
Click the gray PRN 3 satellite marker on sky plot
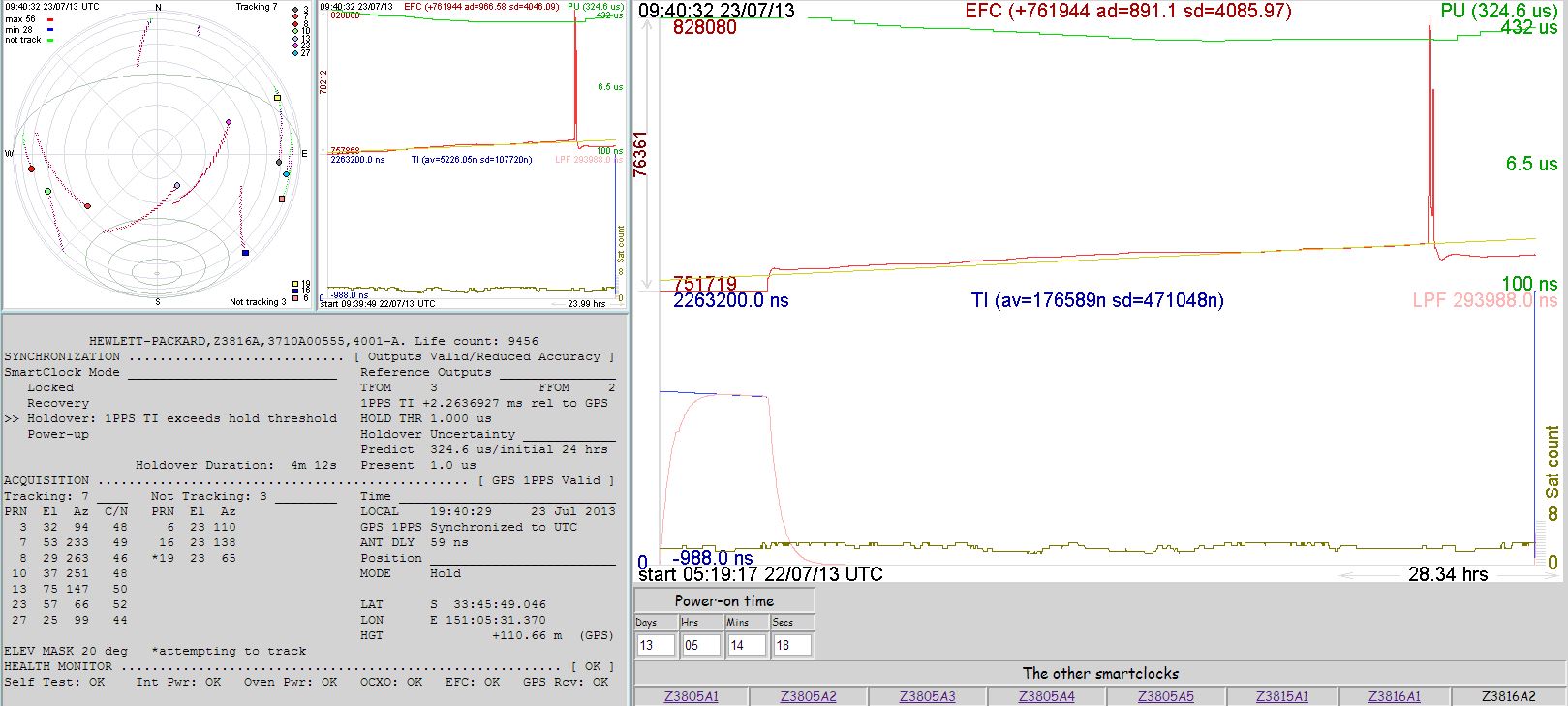coord(280,163)
